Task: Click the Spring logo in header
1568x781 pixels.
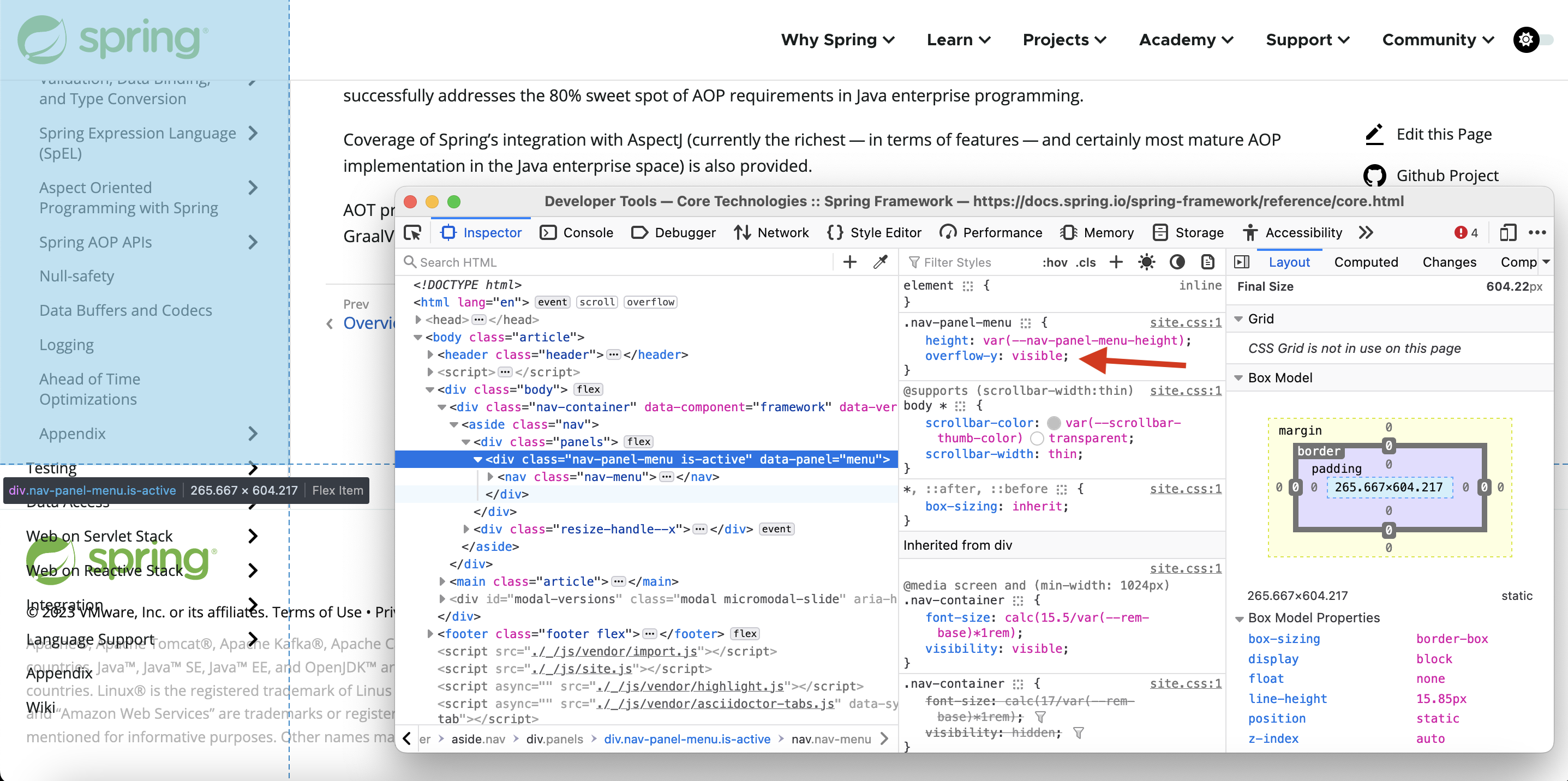Action: click(112, 39)
